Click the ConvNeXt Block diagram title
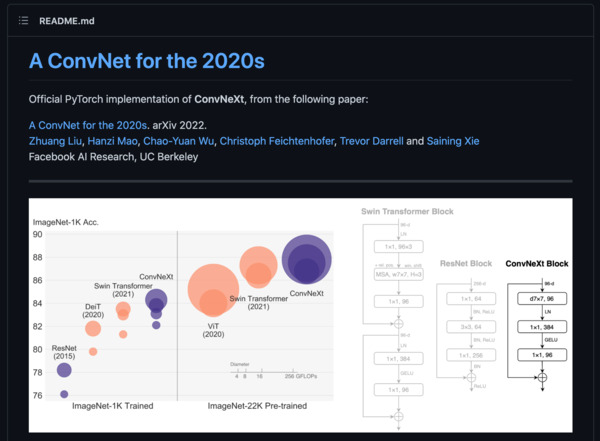Image resolution: width=600 pixels, height=441 pixels. pyautogui.click(x=536, y=263)
